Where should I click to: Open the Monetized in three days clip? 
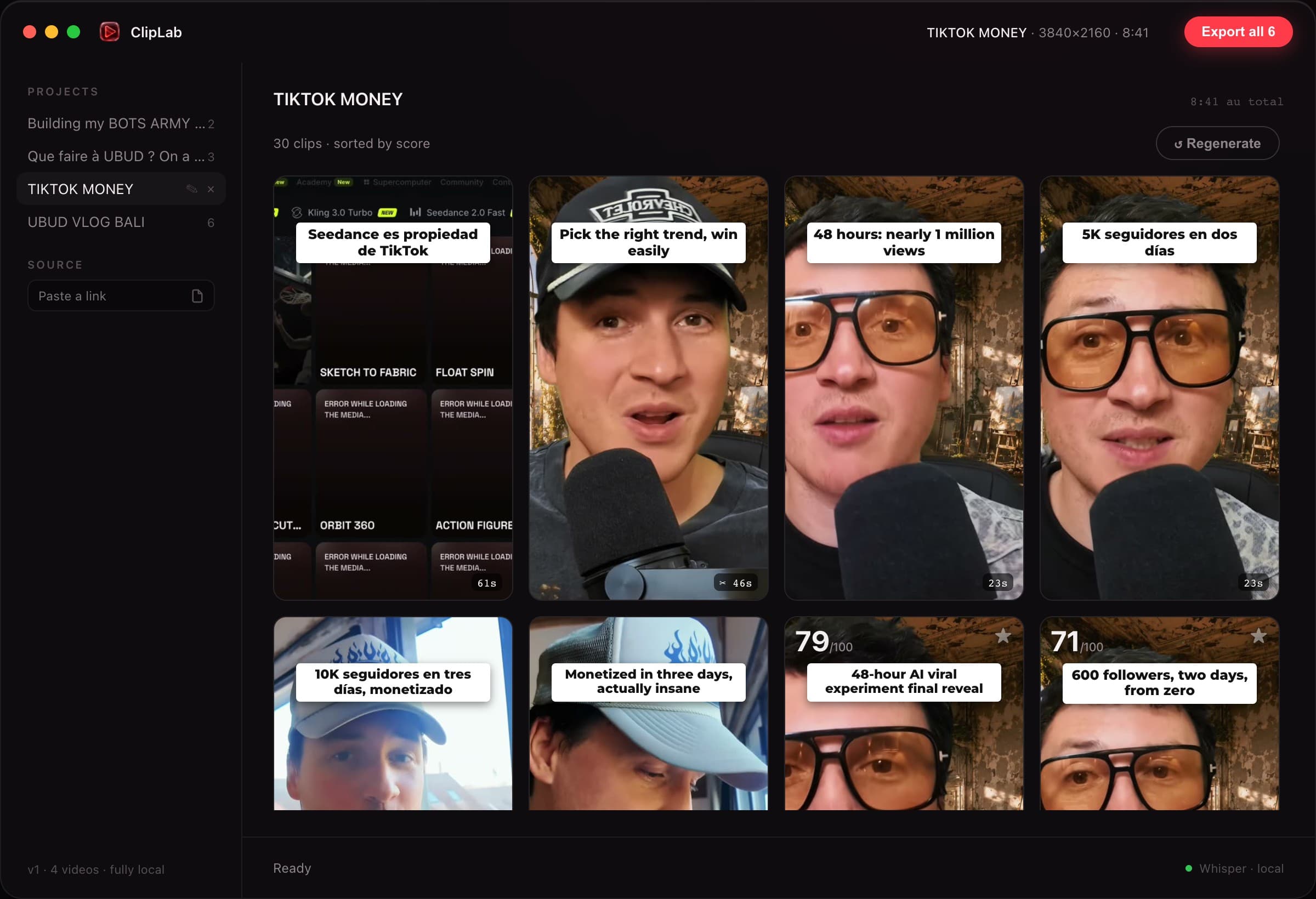pyautogui.click(x=648, y=713)
